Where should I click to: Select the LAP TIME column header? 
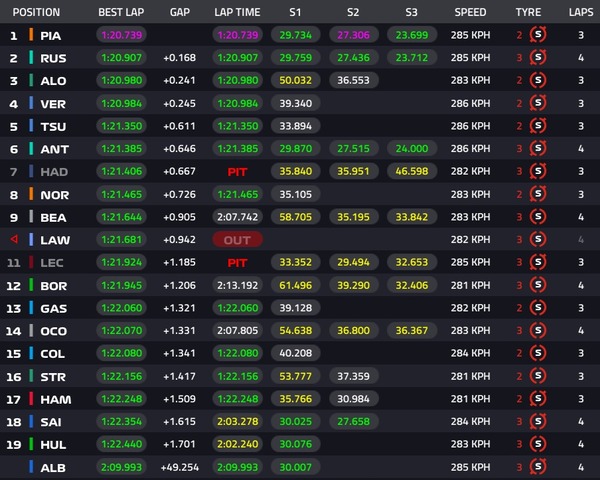pyautogui.click(x=238, y=13)
